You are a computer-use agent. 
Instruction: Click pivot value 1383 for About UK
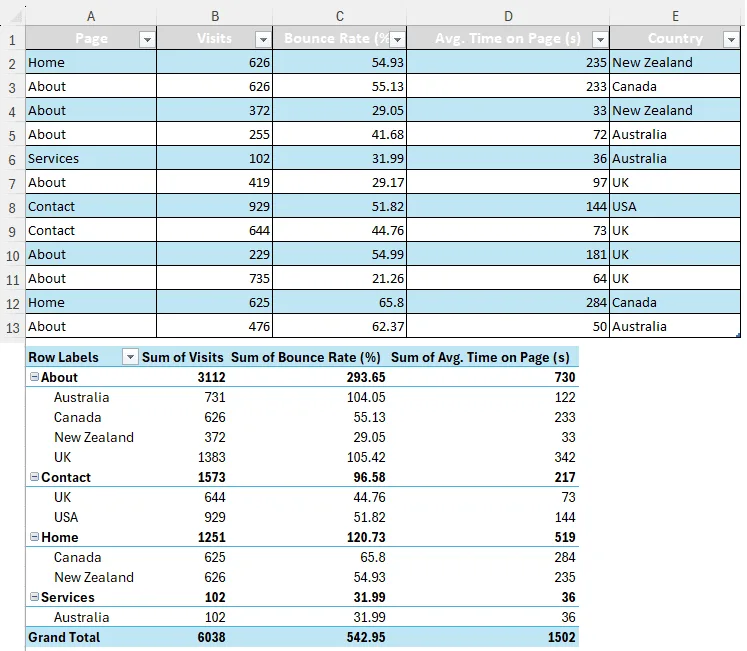[x=212, y=457]
